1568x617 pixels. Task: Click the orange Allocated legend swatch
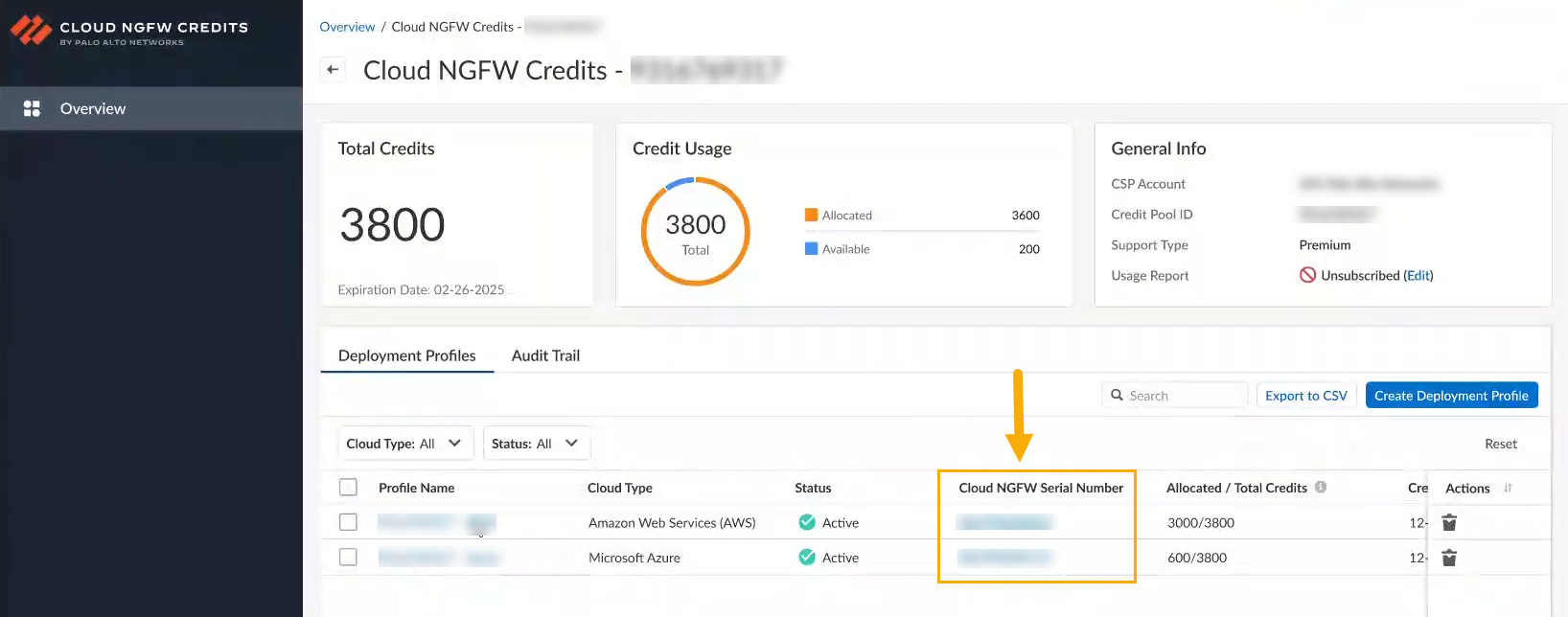pos(811,215)
